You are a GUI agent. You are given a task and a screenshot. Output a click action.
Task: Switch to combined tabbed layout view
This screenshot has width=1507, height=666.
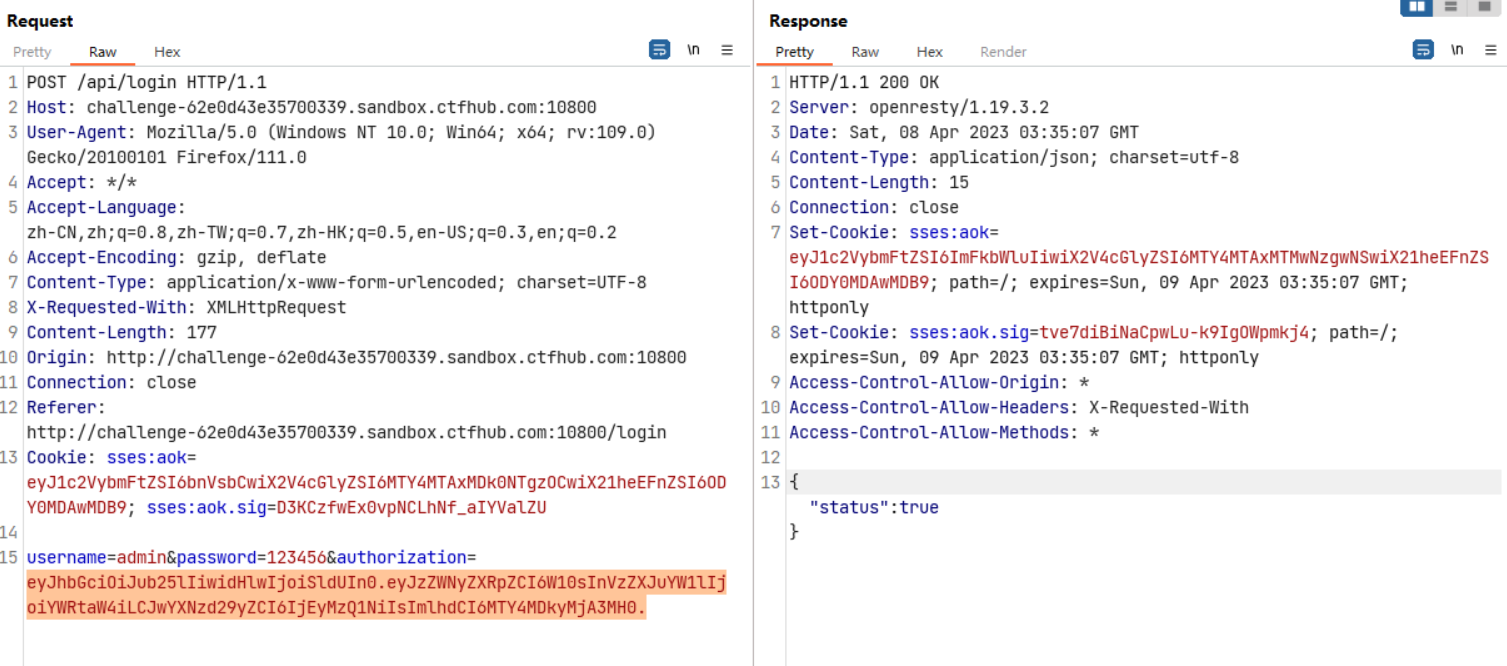pos(1484,7)
